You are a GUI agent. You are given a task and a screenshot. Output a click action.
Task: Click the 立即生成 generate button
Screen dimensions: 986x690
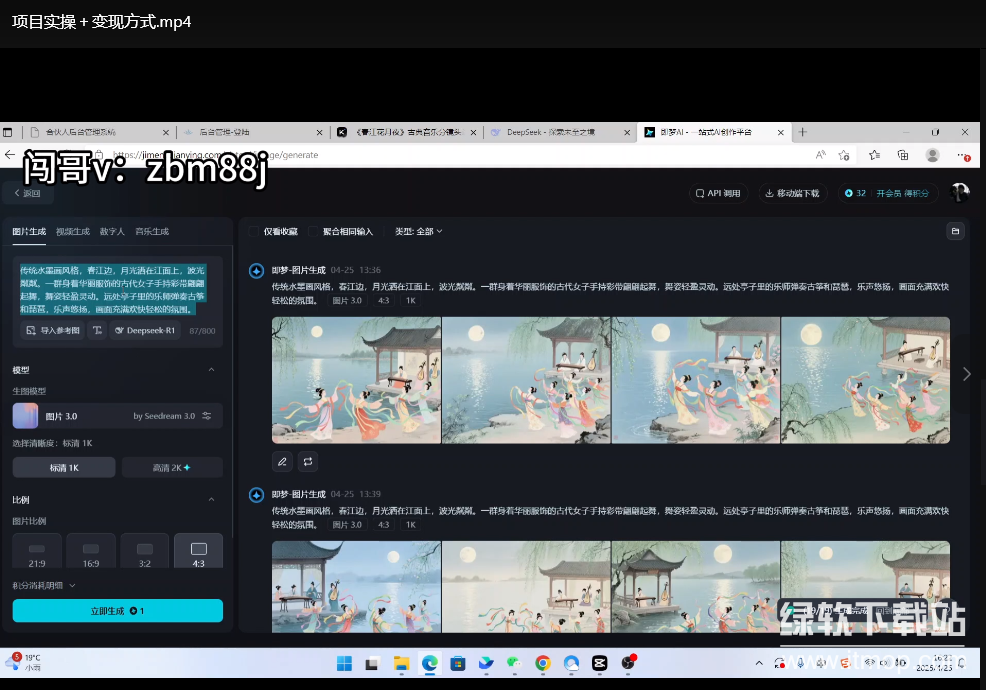pos(118,610)
